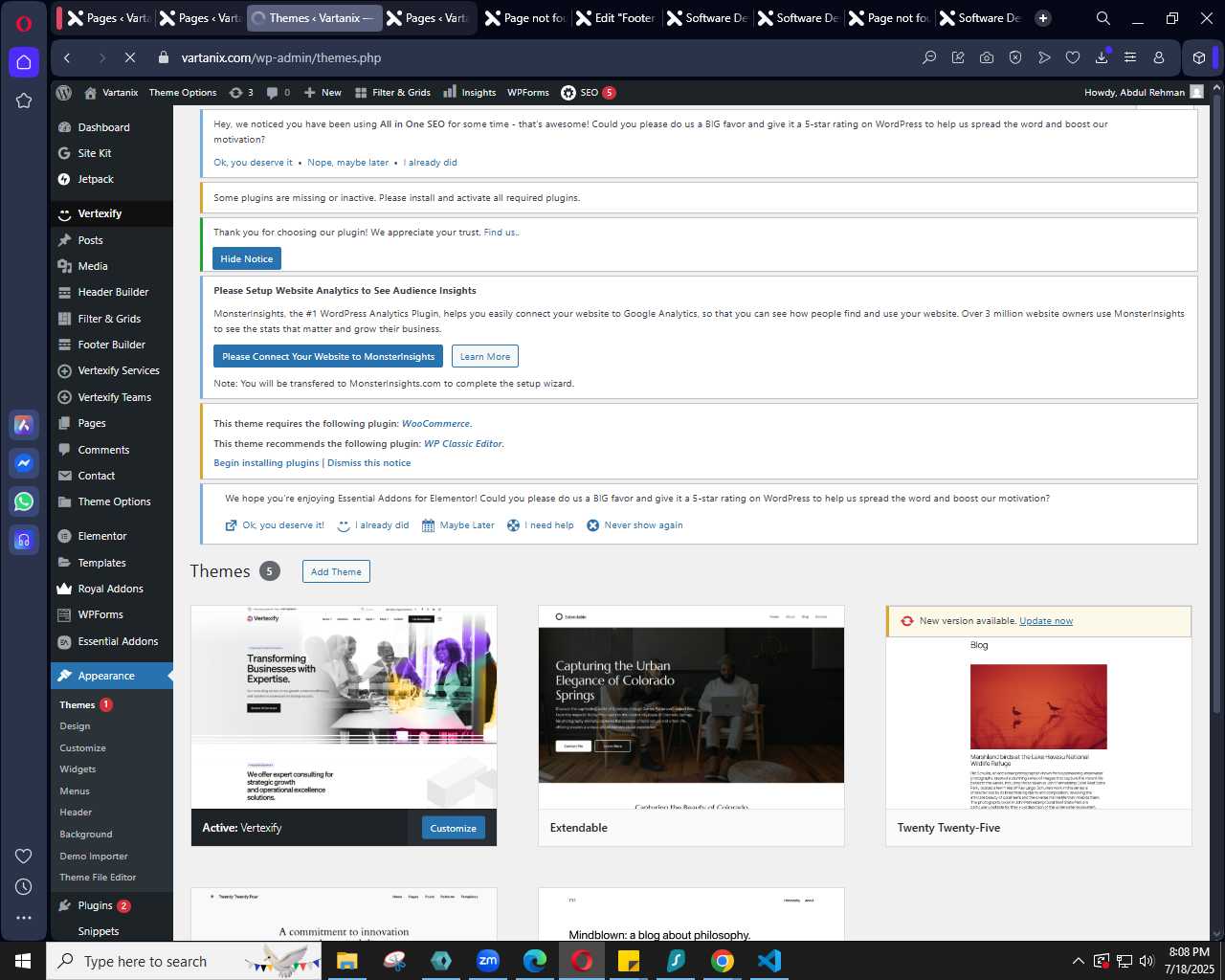The image size is (1225, 980).
Task: Launch Google Chrome from taskbar
Action: point(723,960)
